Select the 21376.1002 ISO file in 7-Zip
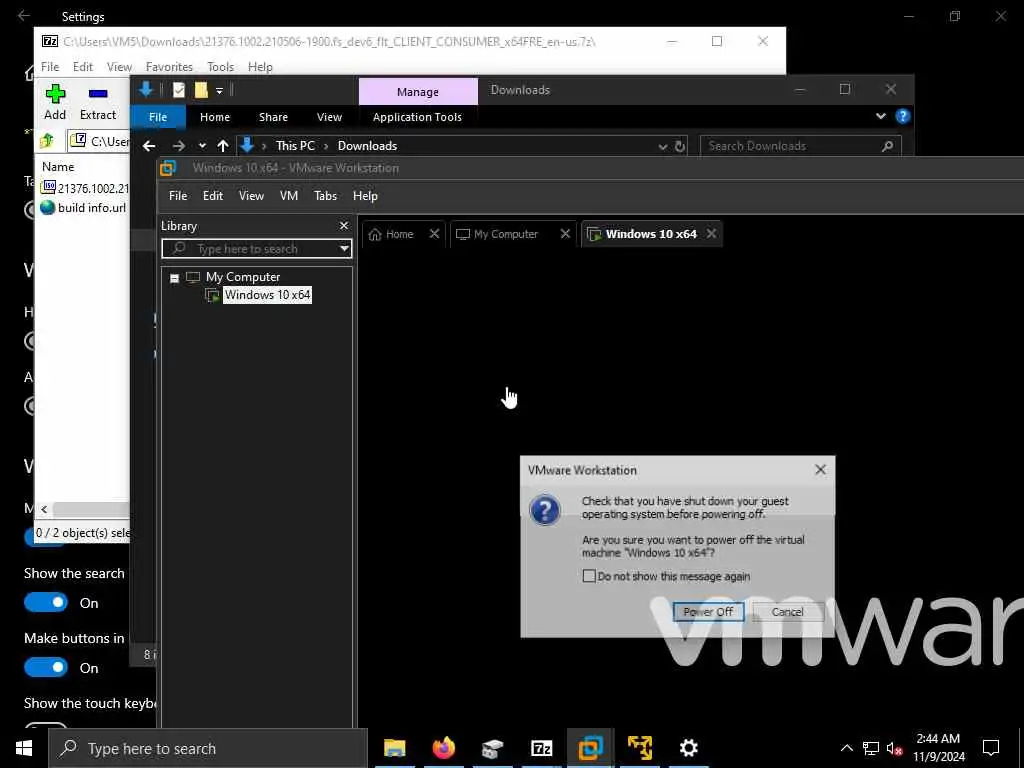The height and width of the screenshot is (768, 1024). pyautogui.click(x=85, y=188)
